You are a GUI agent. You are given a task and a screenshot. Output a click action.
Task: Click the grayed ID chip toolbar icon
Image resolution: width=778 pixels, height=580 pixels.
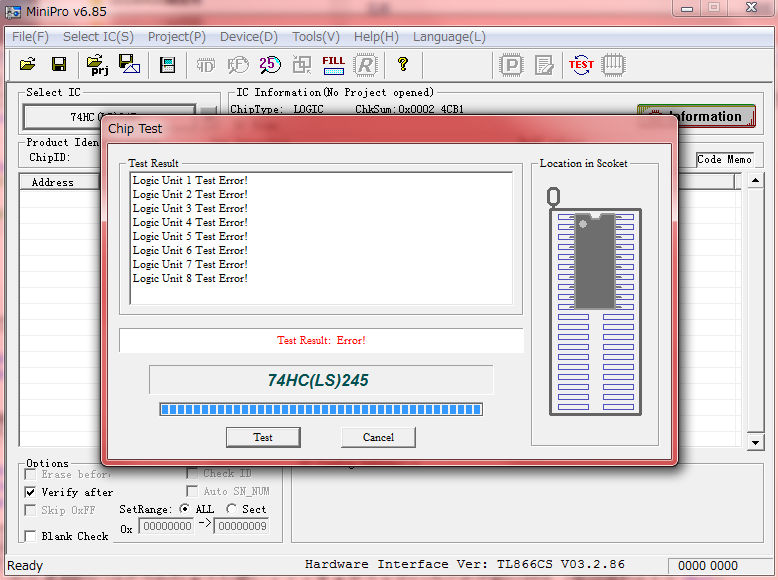point(205,65)
